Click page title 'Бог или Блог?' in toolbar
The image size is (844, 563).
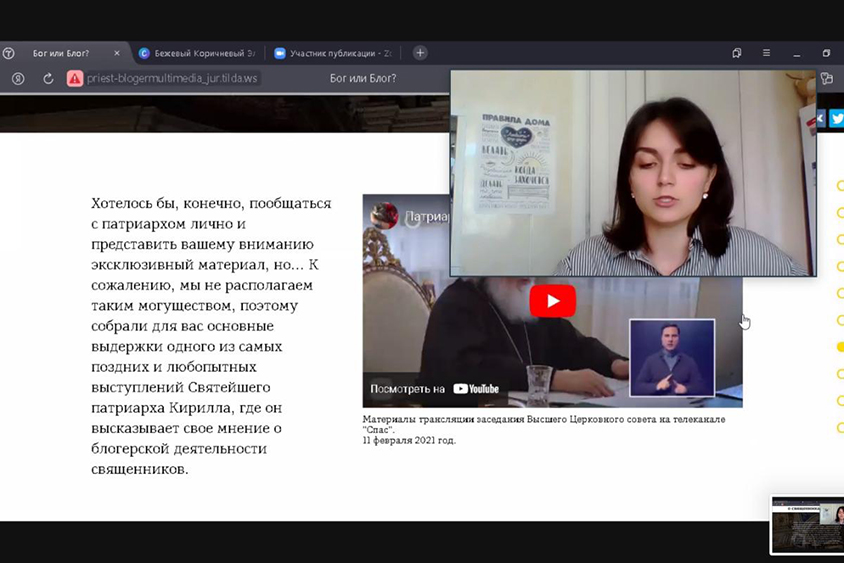(x=363, y=79)
